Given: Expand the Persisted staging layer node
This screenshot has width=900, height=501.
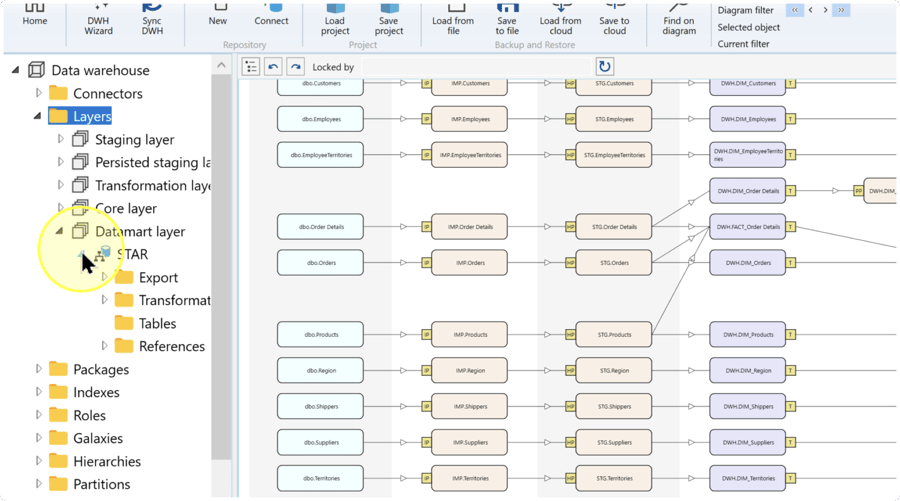Looking at the screenshot, I should tap(60, 162).
